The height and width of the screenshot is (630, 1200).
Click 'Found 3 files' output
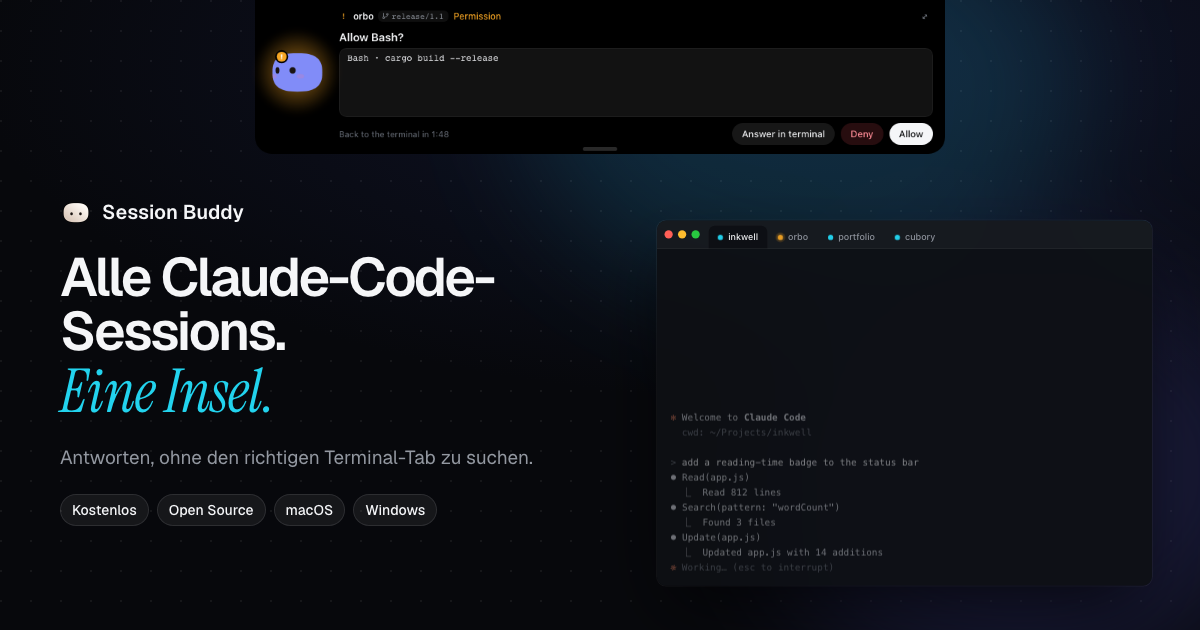pyautogui.click(x=738, y=522)
